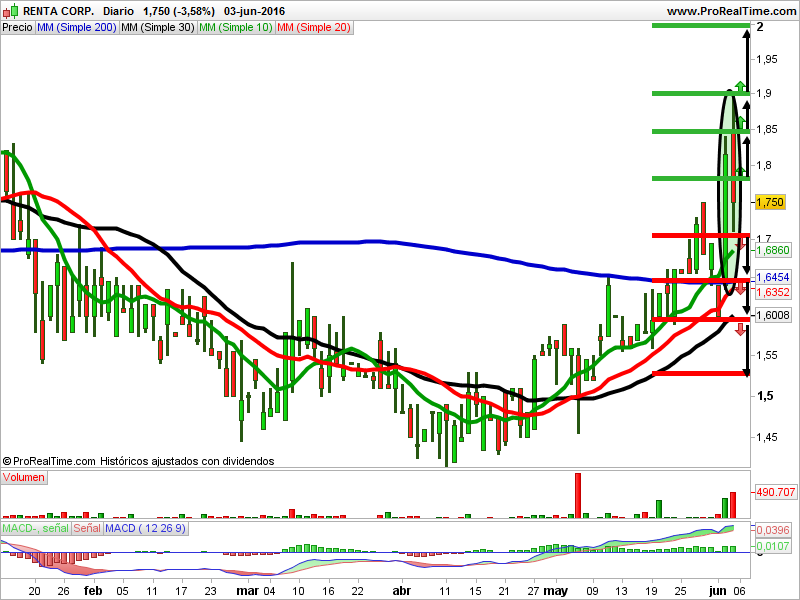Click the price axis label 1,55
The width and height of the screenshot is (800, 600).
(x=767, y=355)
